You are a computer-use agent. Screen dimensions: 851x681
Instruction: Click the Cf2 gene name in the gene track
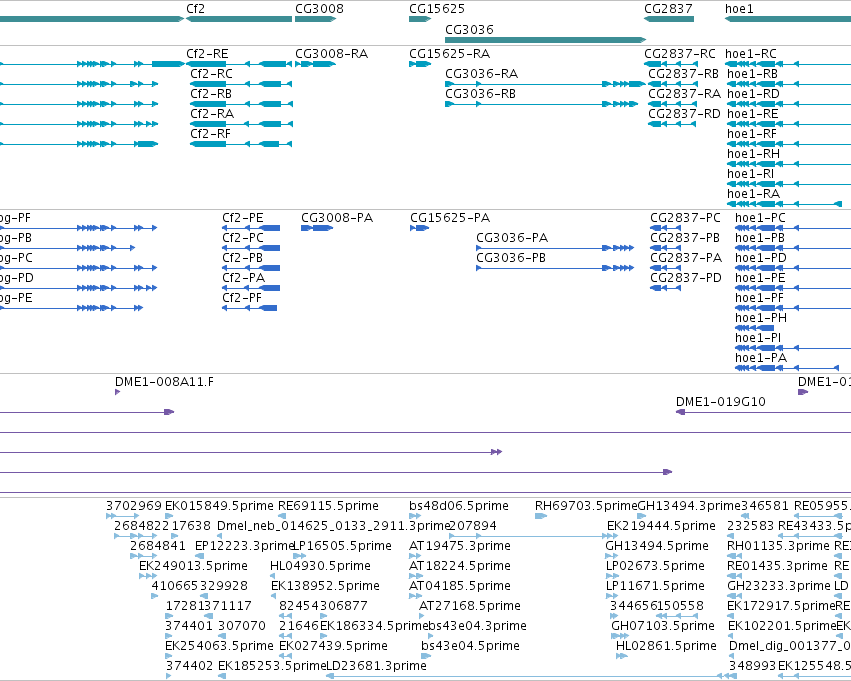pyautogui.click(x=195, y=9)
